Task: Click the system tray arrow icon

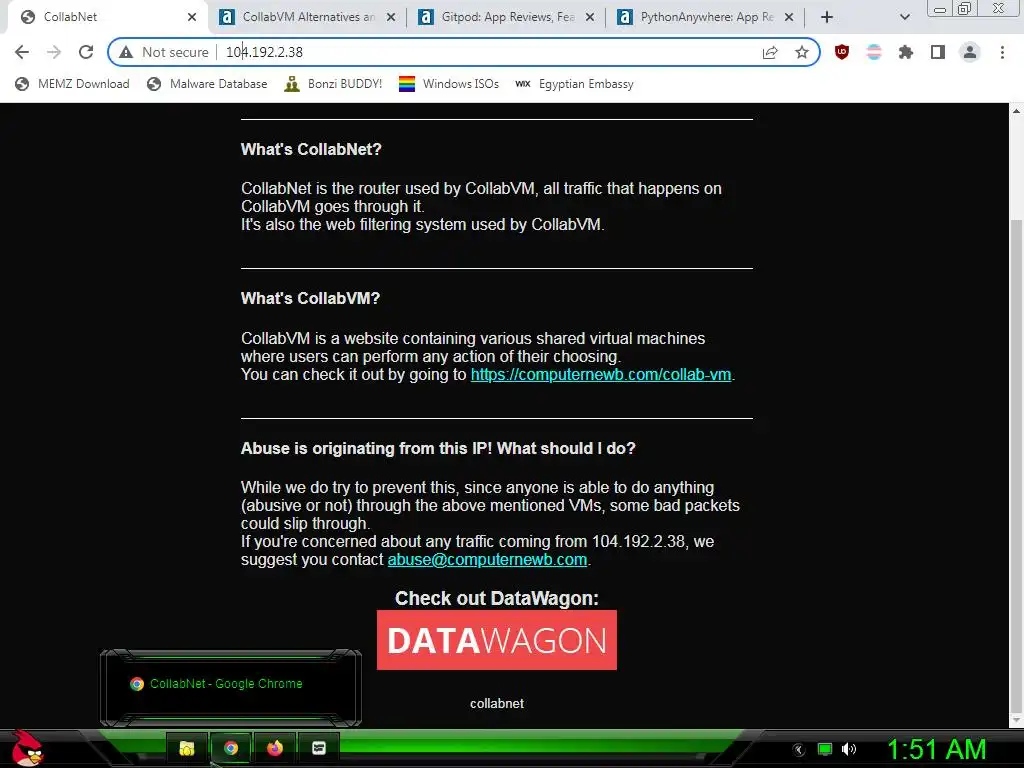Action: [799, 750]
